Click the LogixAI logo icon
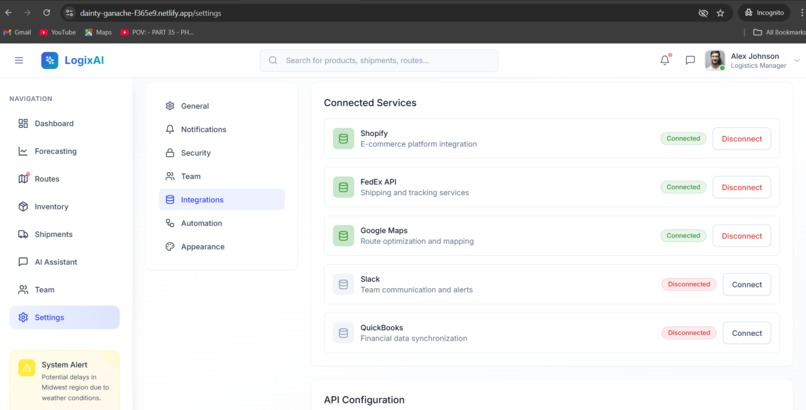 click(x=50, y=61)
